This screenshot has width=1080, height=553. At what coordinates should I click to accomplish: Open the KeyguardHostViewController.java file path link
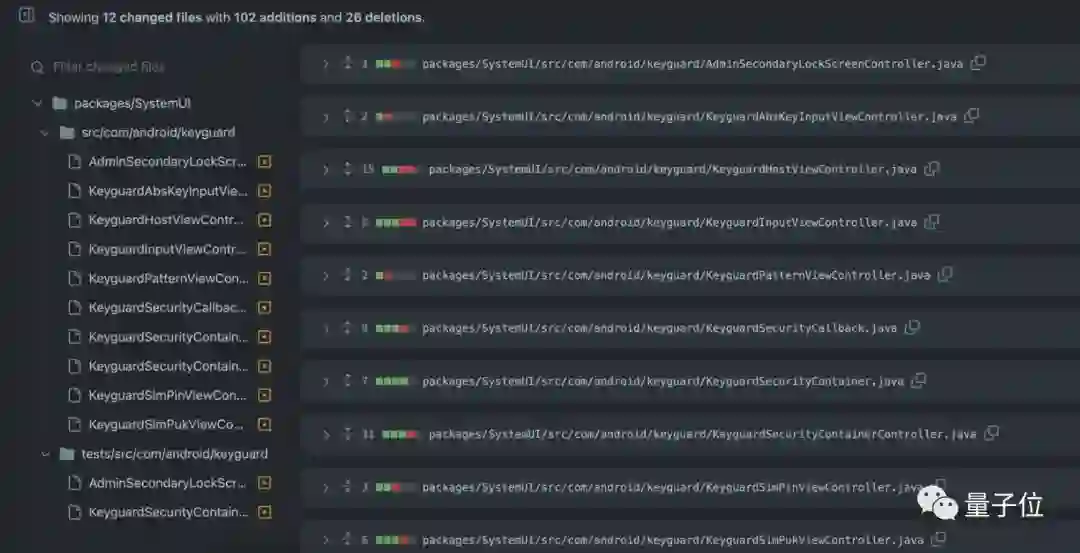(673, 169)
